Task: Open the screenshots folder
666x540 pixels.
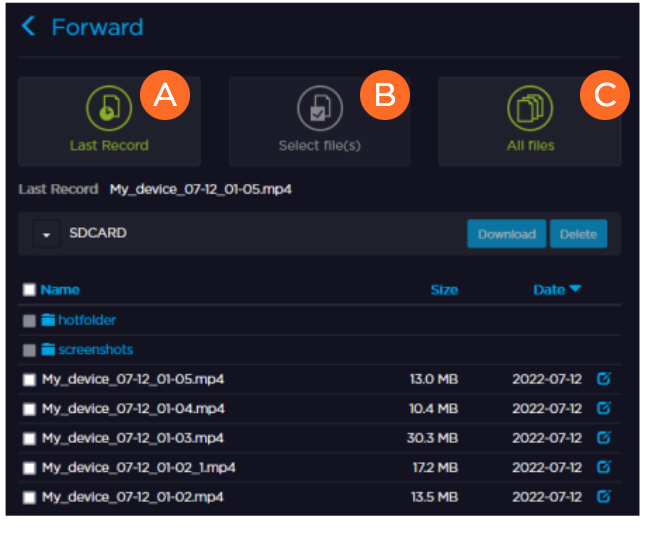Action: (94, 350)
